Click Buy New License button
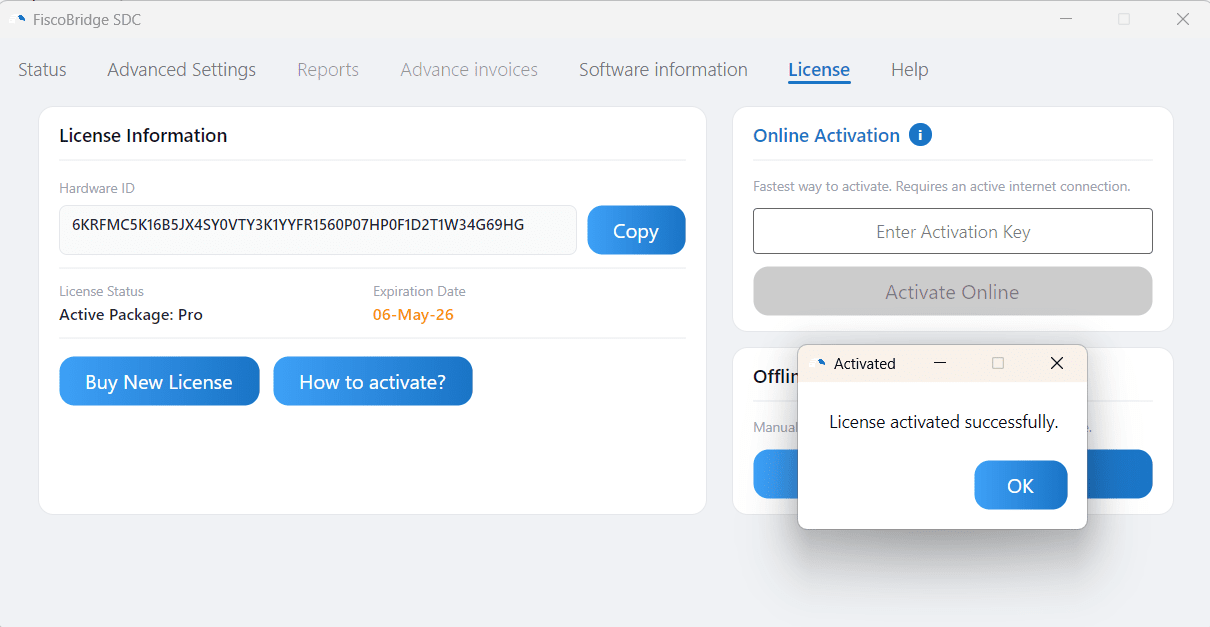The width and height of the screenshot is (1210, 627). (159, 381)
